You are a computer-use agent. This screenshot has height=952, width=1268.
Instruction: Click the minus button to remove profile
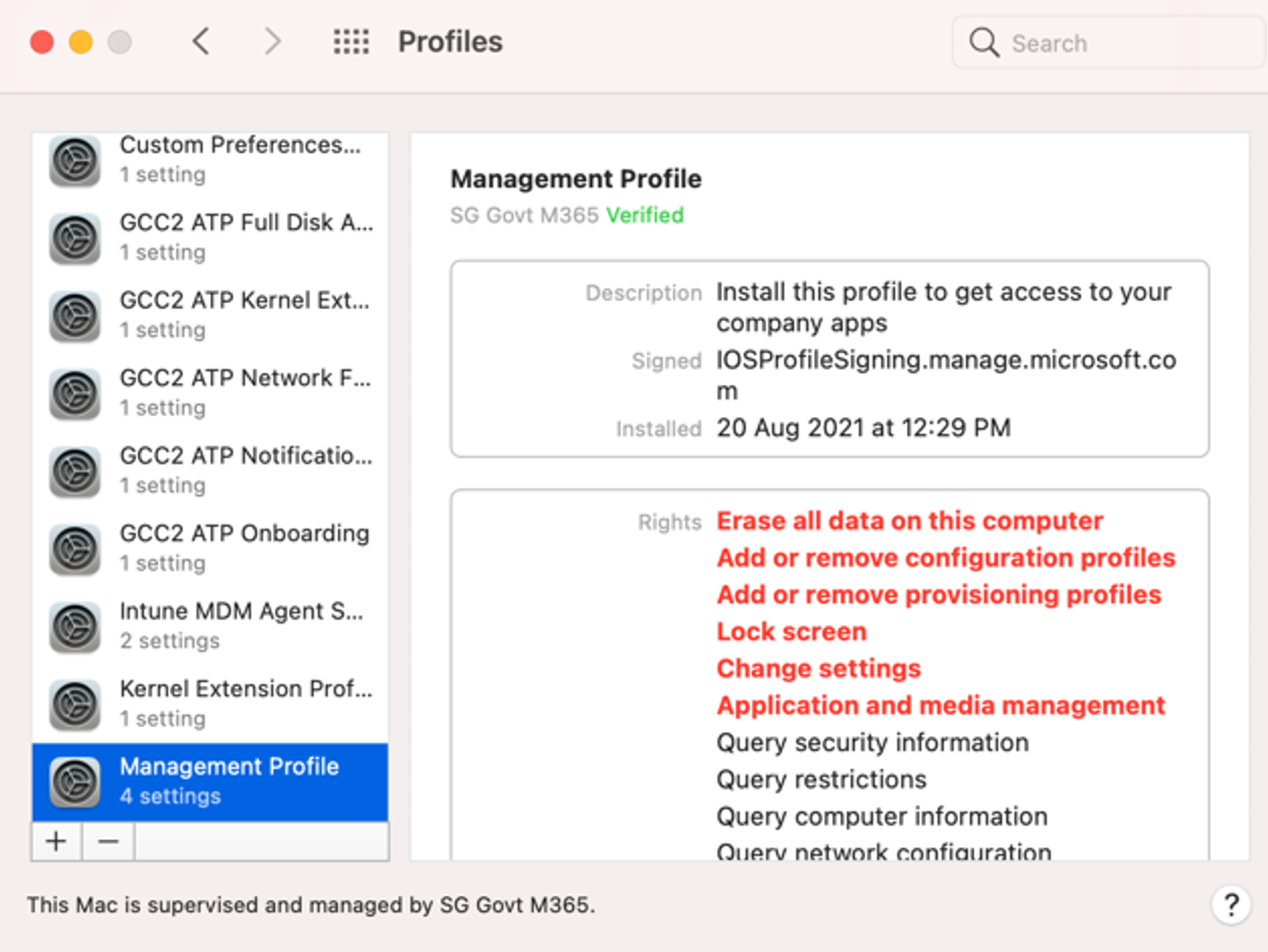(x=108, y=841)
